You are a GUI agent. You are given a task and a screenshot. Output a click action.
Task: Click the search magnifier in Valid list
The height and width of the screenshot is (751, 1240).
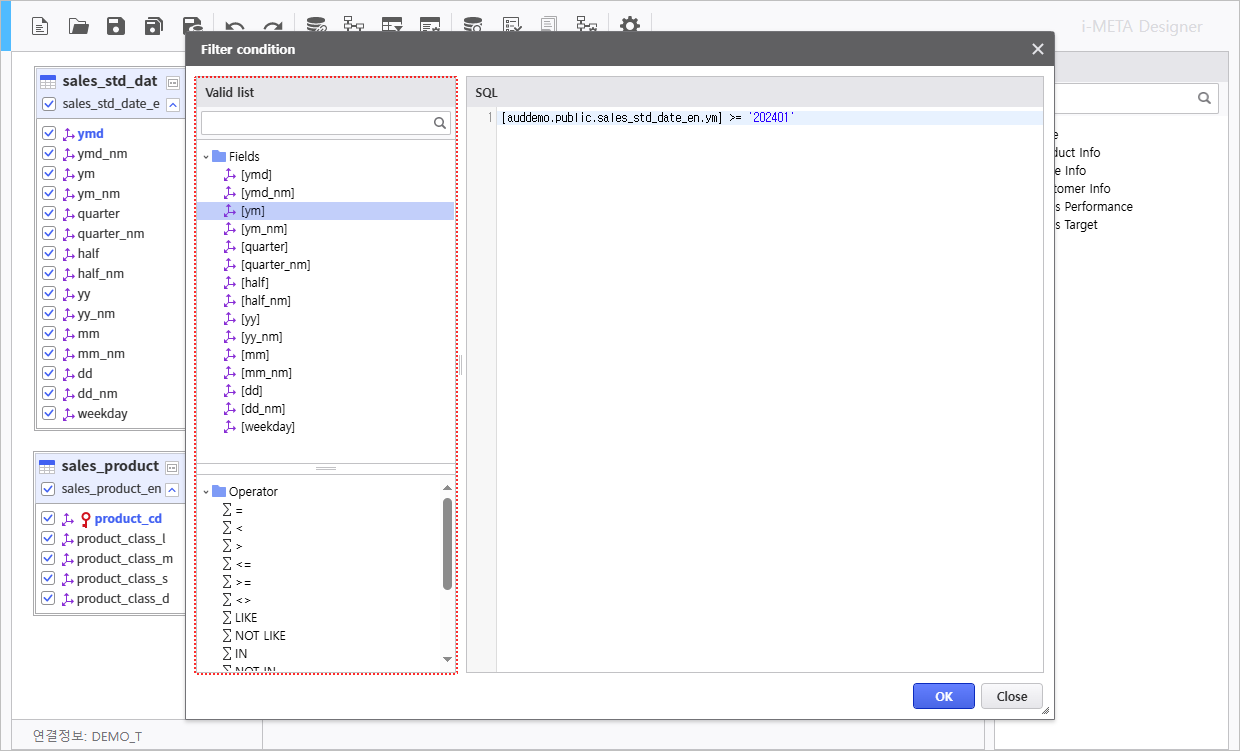(x=440, y=123)
